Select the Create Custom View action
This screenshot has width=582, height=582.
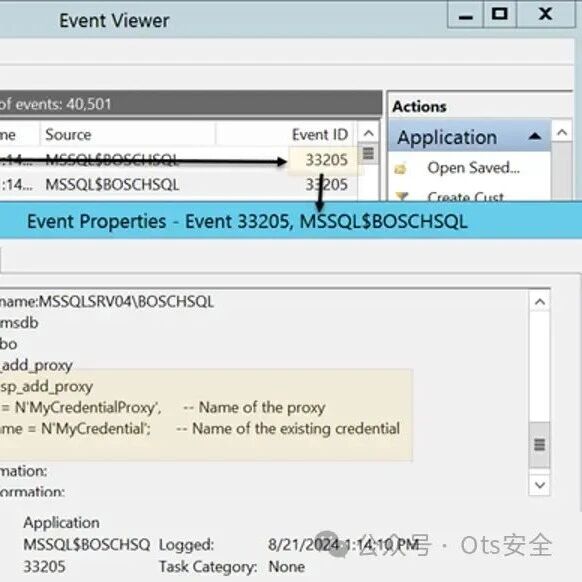pos(465,196)
